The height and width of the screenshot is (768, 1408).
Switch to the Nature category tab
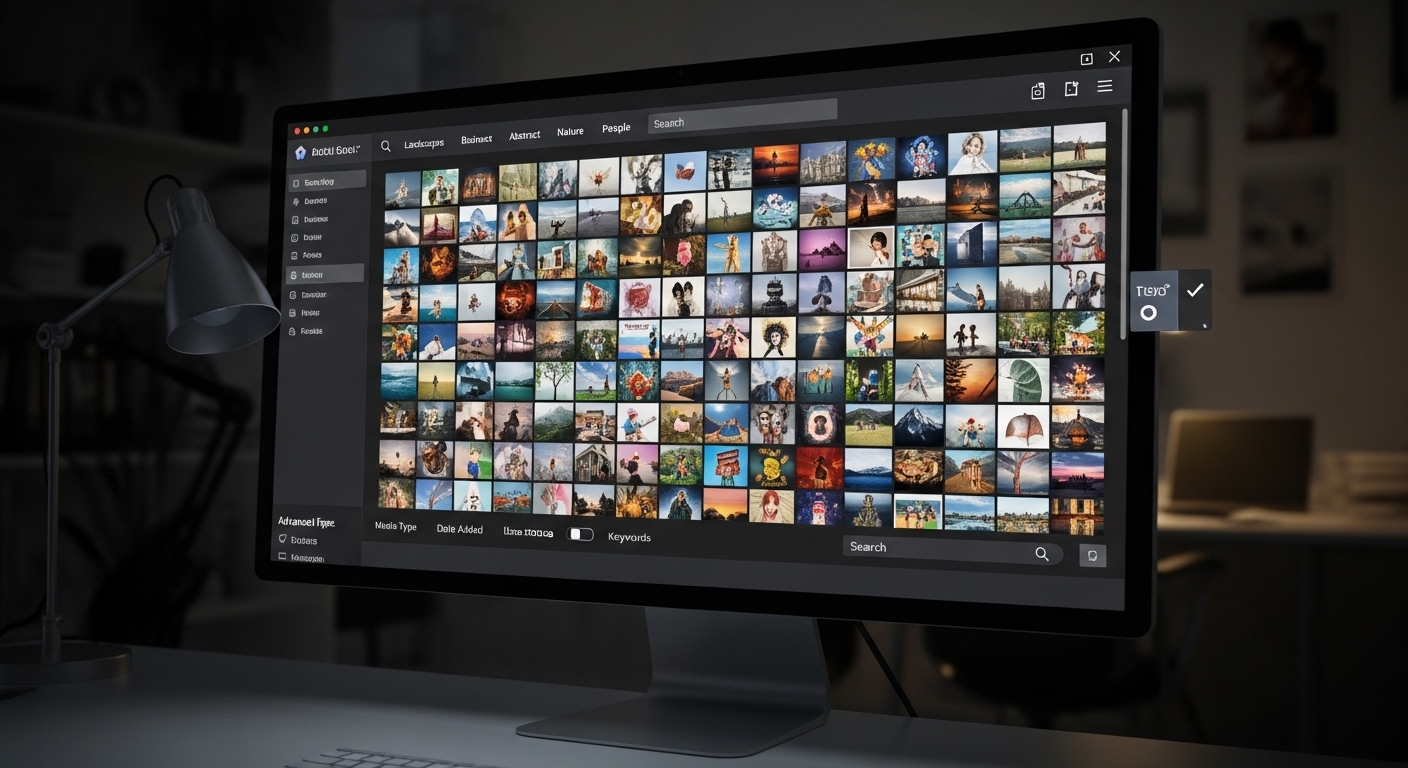pos(570,132)
